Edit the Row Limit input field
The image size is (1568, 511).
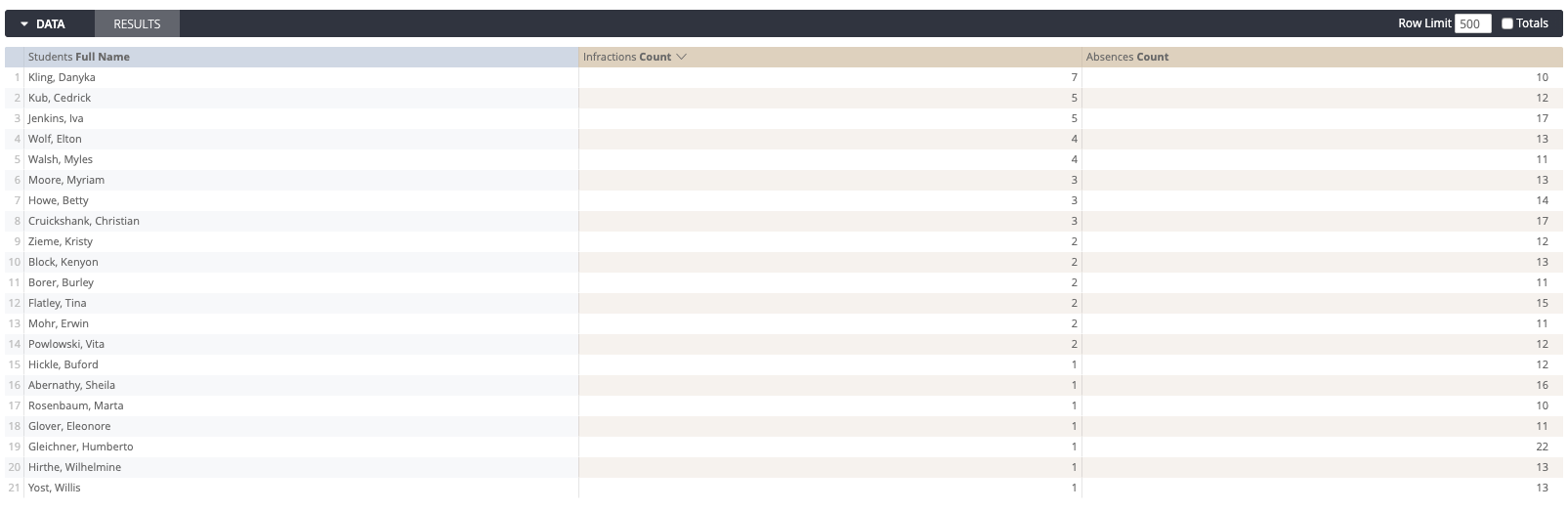(1472, 24)
